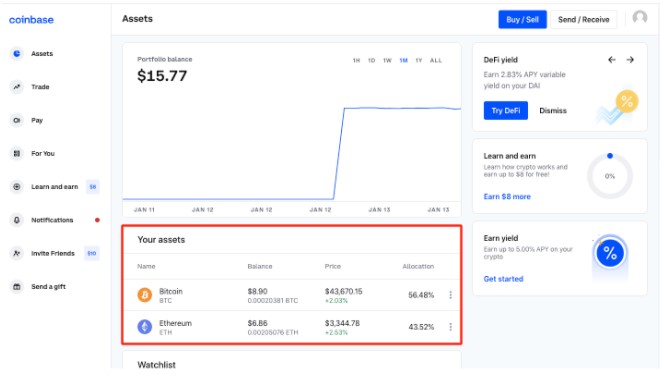The image size is (662, 376).
Task: Open Notifications in the sidebar
Action: pyautogui.click(x=52, y=220)
